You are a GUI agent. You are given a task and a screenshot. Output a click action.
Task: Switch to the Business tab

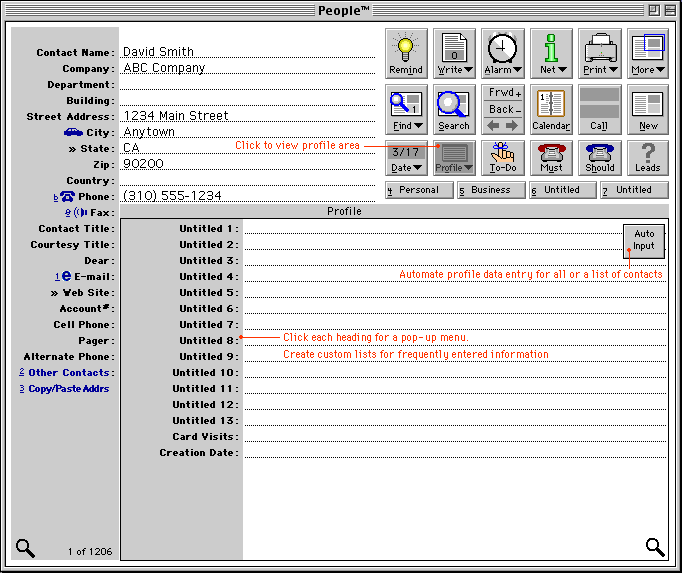pos(491,190)
